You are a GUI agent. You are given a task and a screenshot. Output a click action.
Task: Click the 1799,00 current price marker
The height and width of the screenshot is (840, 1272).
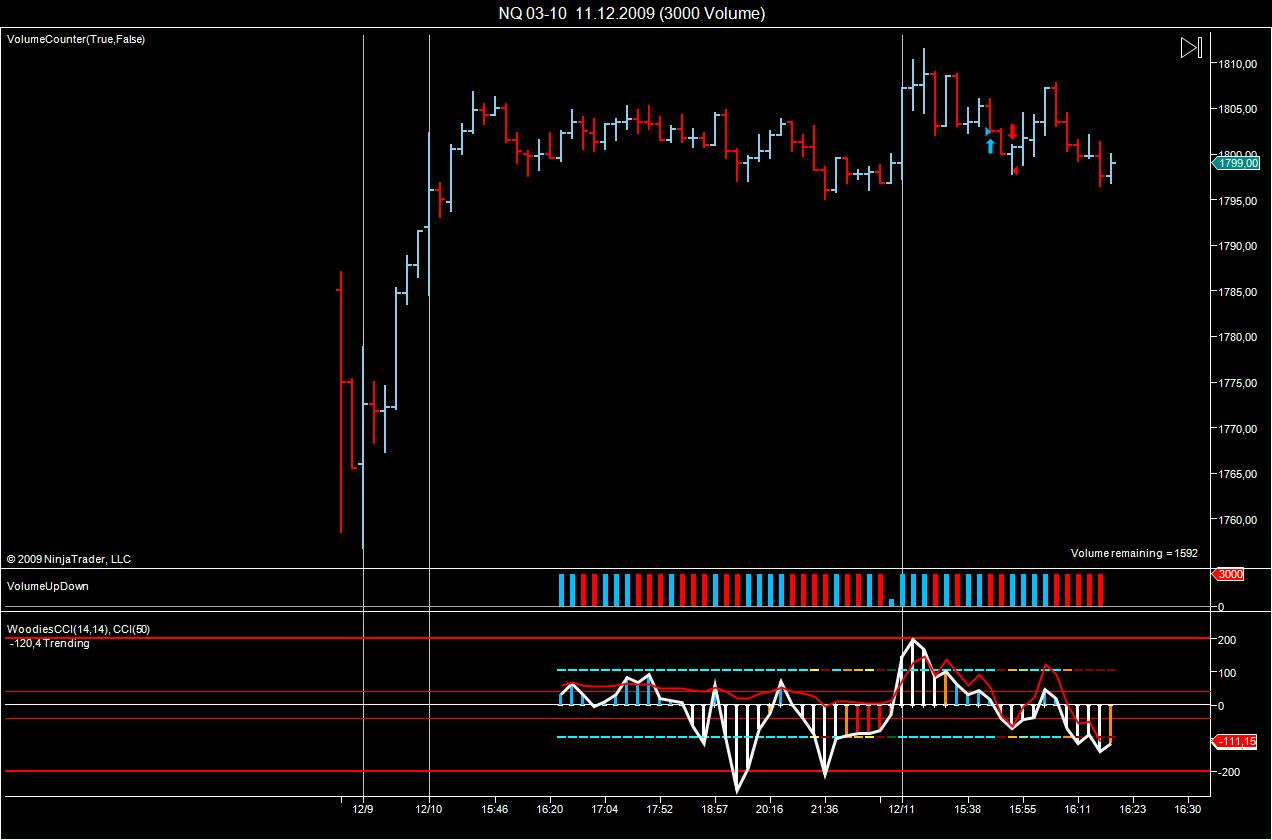click(1238, 163)
